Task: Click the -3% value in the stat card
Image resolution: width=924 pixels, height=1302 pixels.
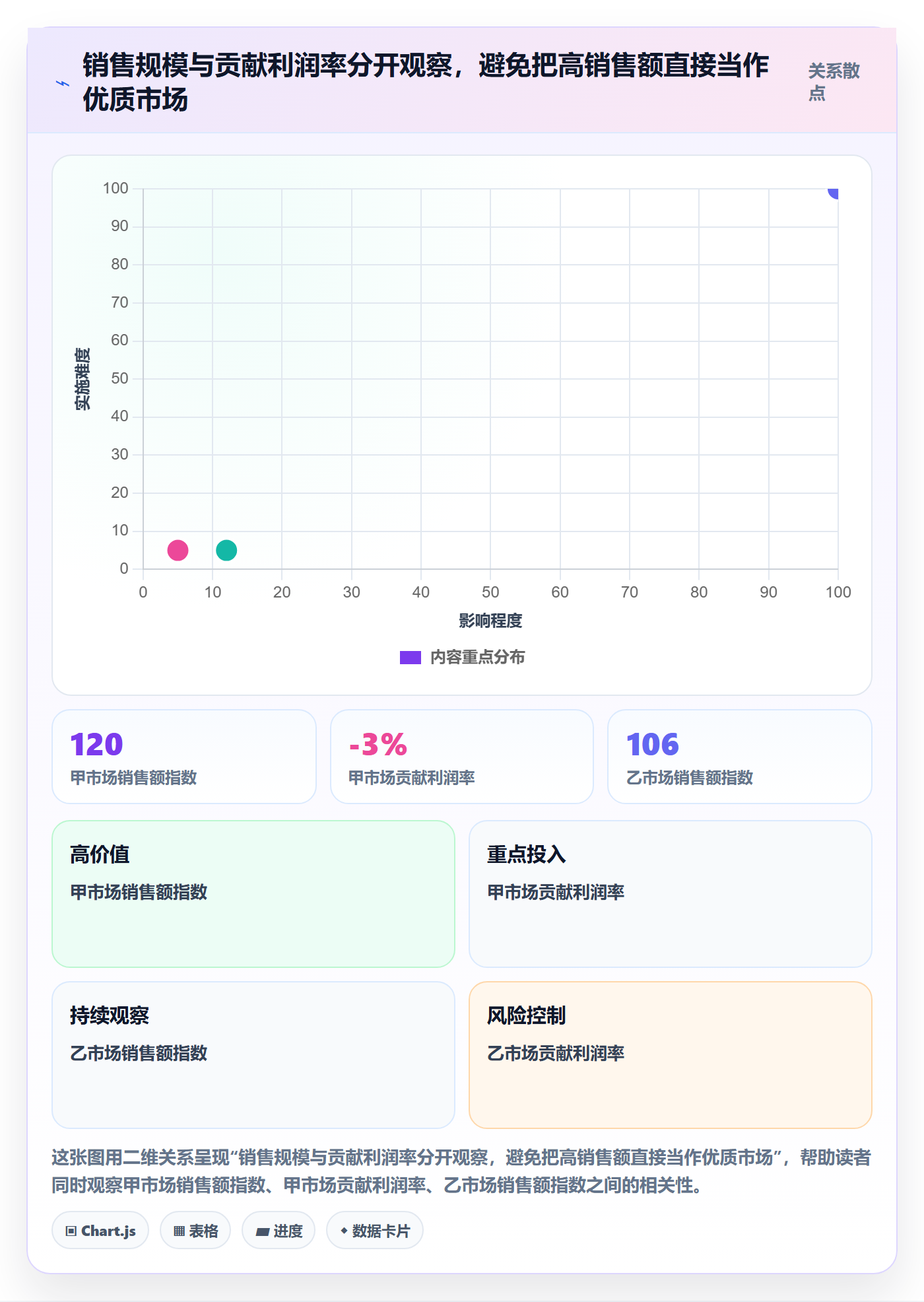Action: pyautogui.click(x=378, y=745)
